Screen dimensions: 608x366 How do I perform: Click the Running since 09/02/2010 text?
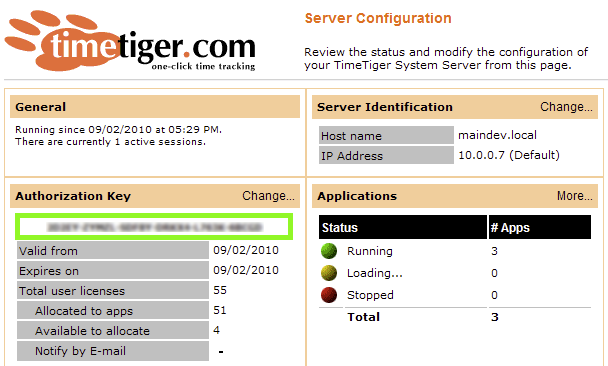pyautogui.click(x=119, y=129)
